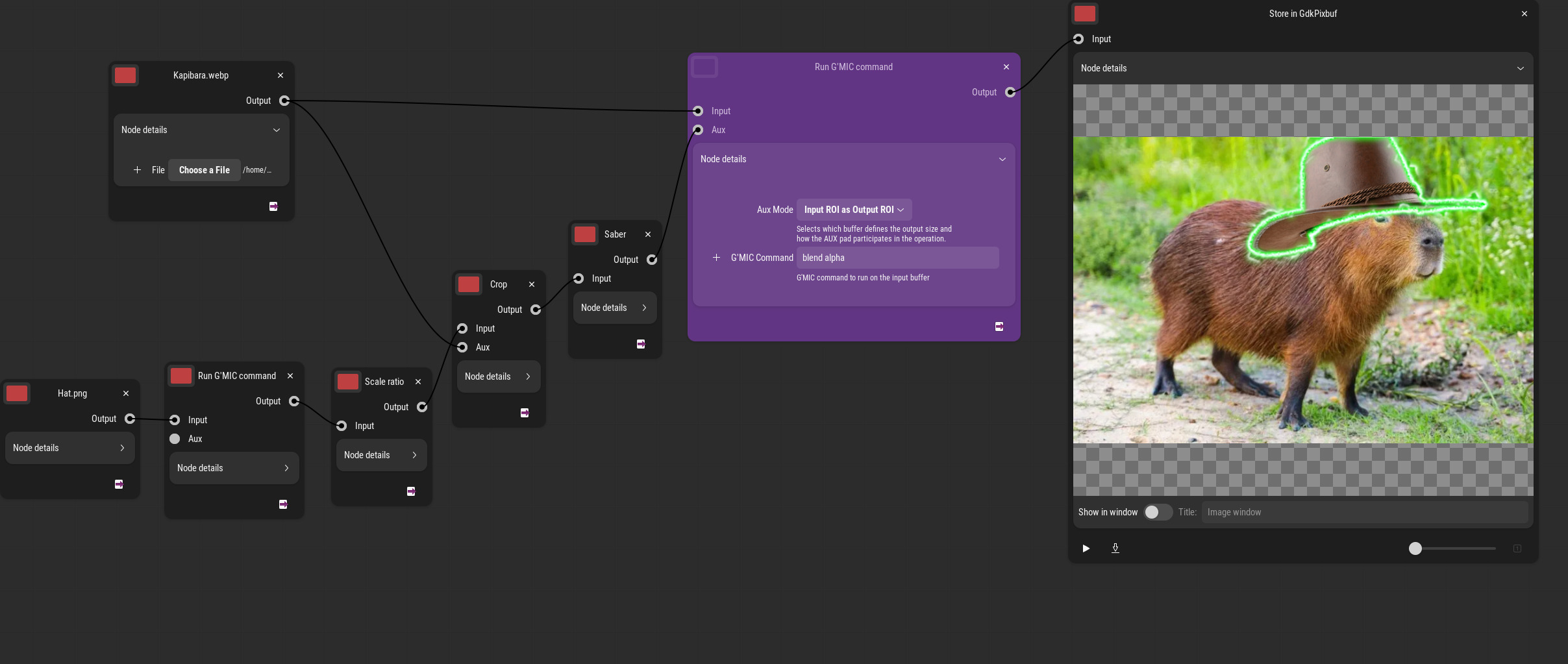Screen dimensions: 1568x664
Task: Click the plus icon beside File label
Action: pyautogui.click(x=137, y=170)
